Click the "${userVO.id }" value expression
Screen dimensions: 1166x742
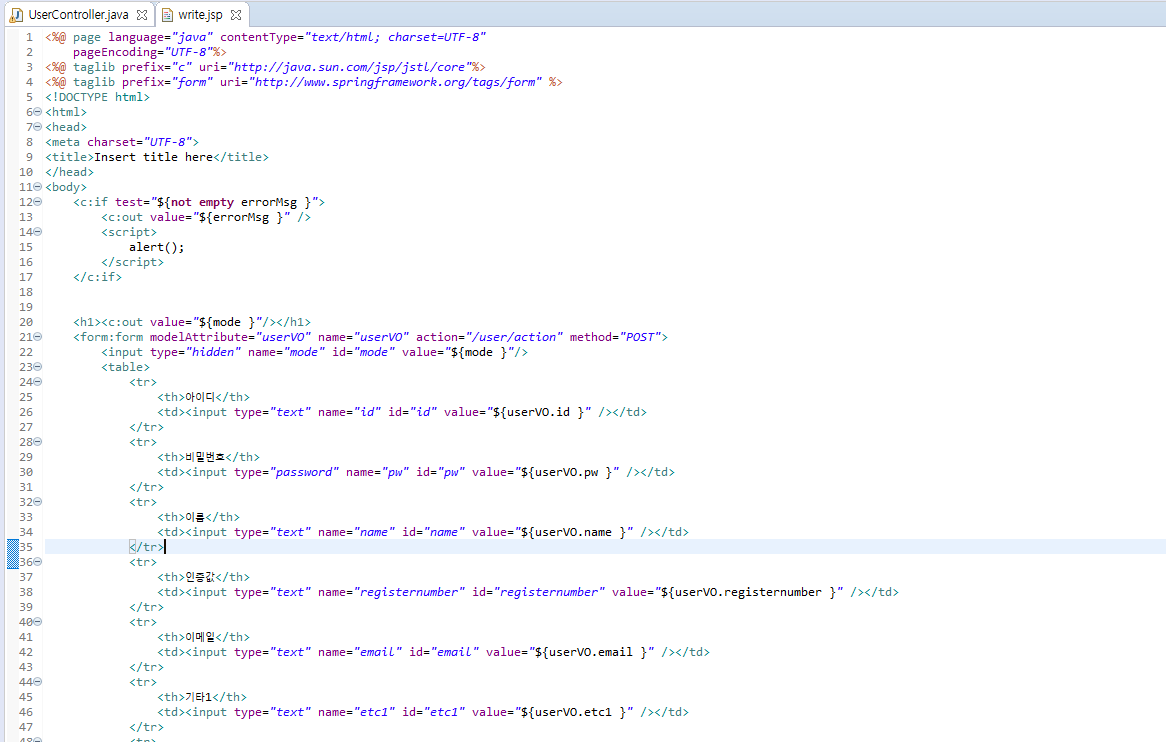point(539,412)
